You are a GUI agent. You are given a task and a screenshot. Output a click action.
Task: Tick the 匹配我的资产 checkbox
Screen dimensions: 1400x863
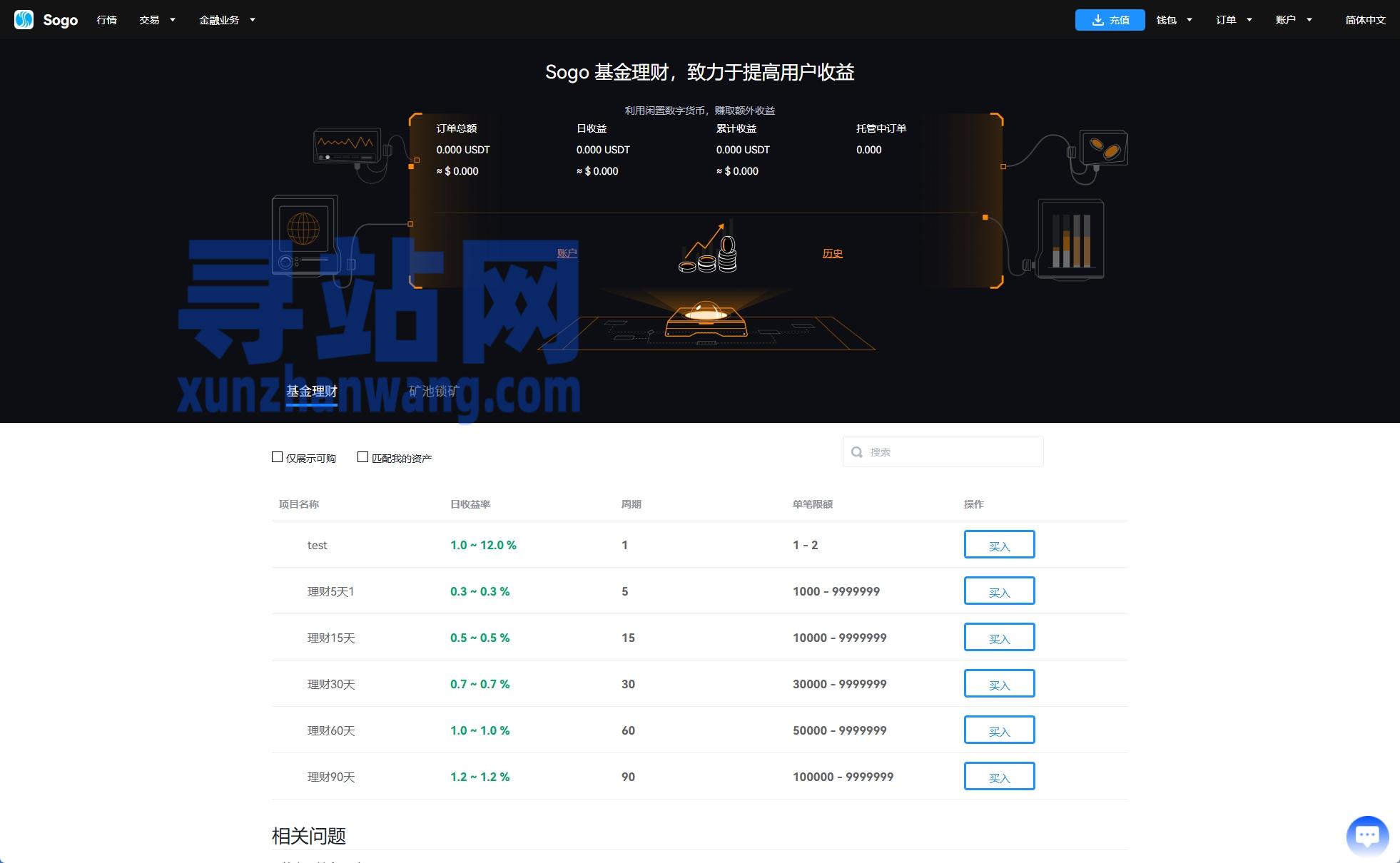[x=362, y=457]
